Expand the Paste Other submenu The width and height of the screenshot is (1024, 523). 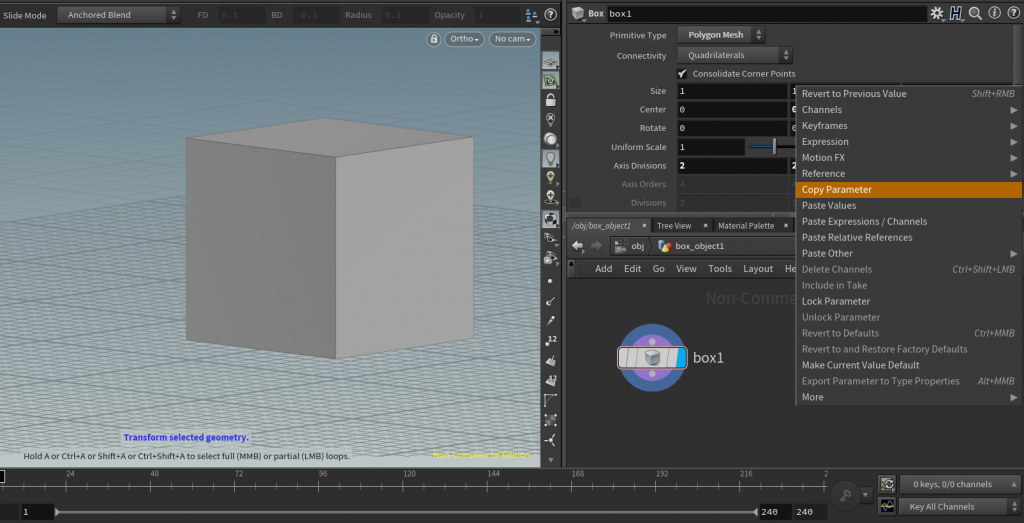pyautogui.click(x=909, y=253)
